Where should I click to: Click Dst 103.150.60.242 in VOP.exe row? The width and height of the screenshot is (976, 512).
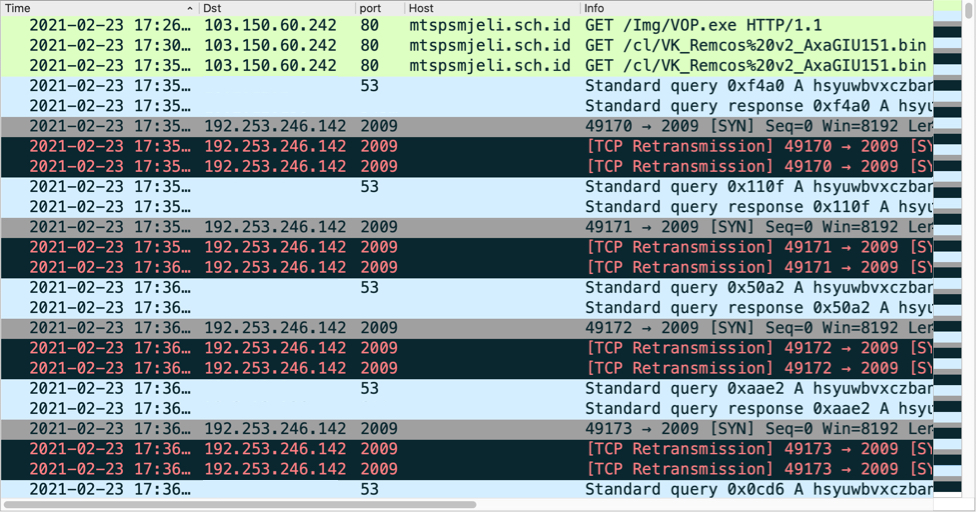tap(270, 26)
